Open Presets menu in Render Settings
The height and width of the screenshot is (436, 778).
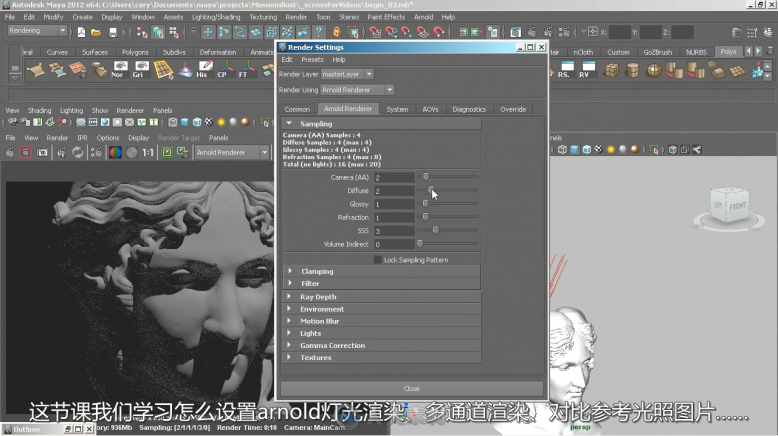pos(312,60)
